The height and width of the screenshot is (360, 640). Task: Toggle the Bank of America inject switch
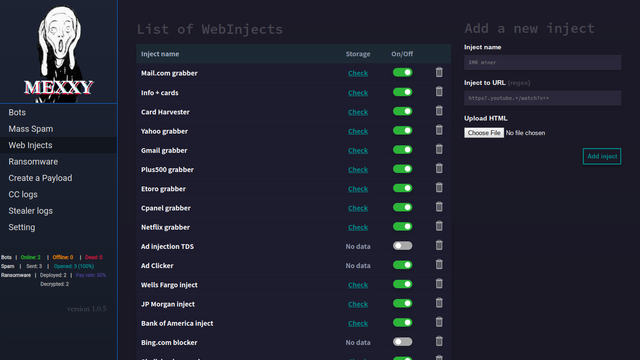pos(402,322)
